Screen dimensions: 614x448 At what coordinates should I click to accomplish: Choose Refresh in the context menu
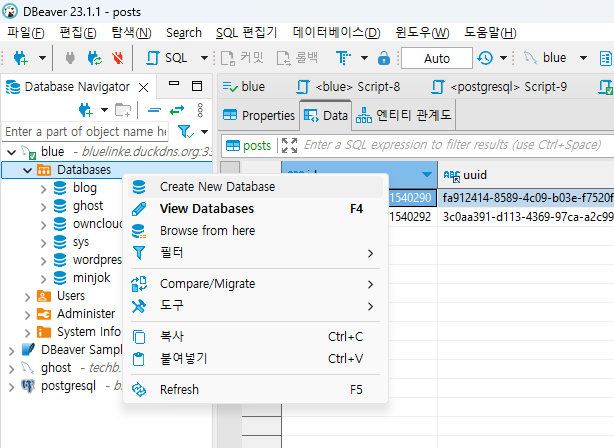coord(179,389)
